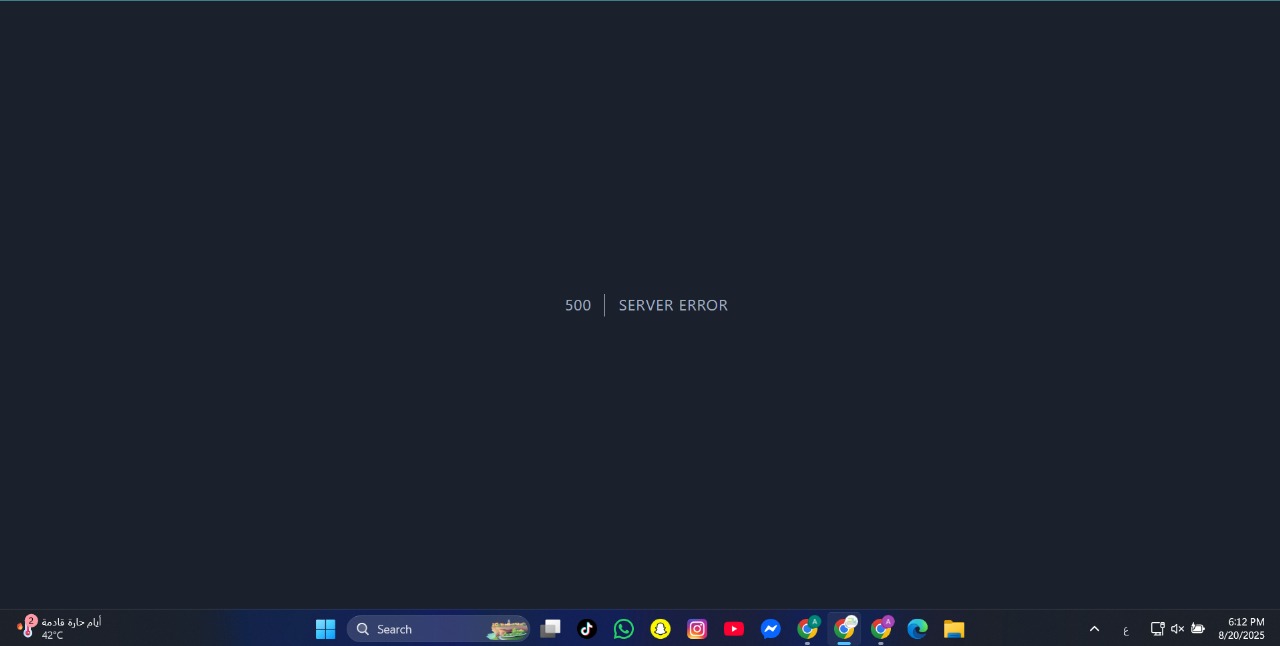Open network settings from the tray
The image size is (1280, 646).
pos(1157,629)
